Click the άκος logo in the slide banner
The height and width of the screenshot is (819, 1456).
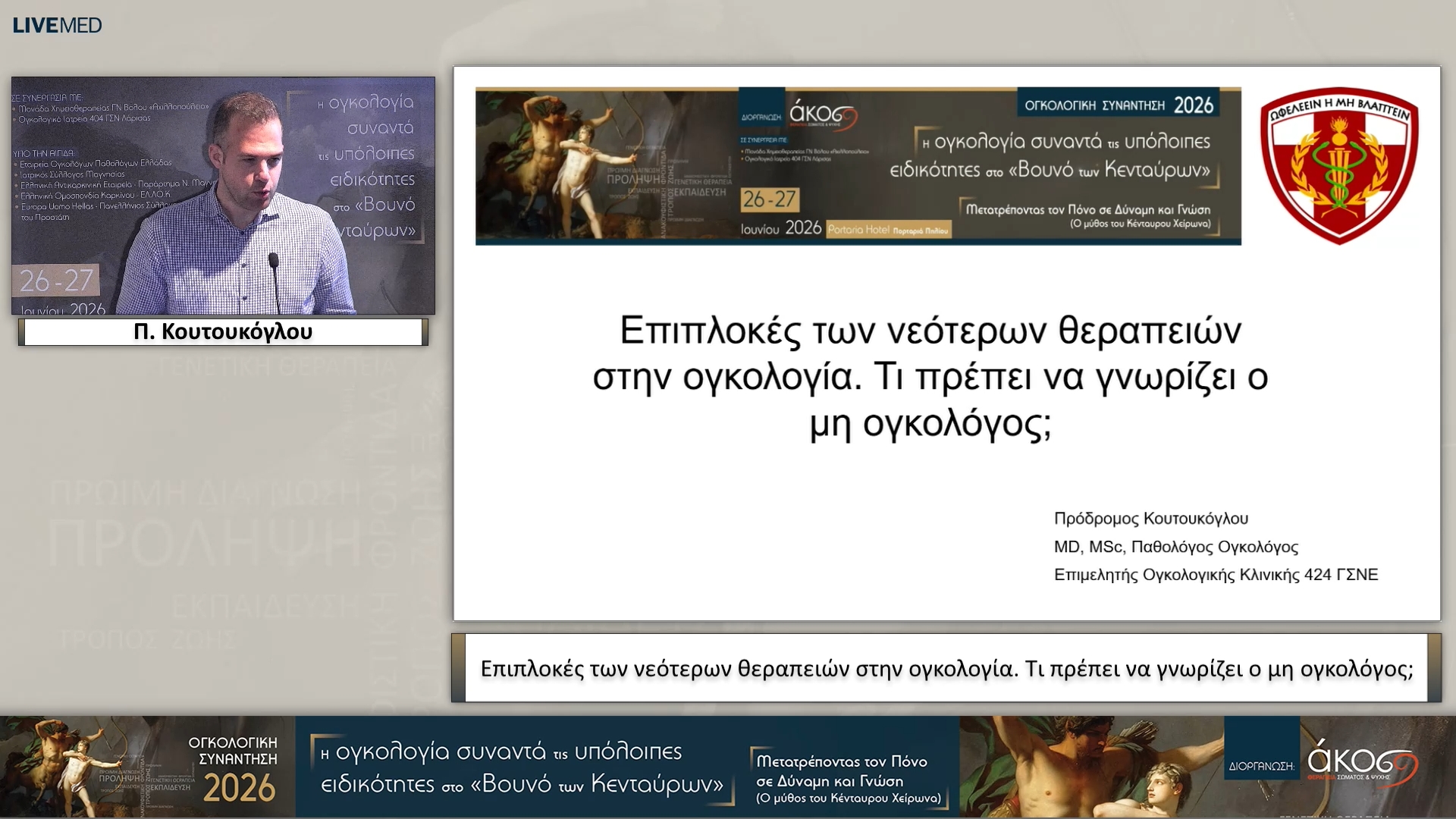823,115
